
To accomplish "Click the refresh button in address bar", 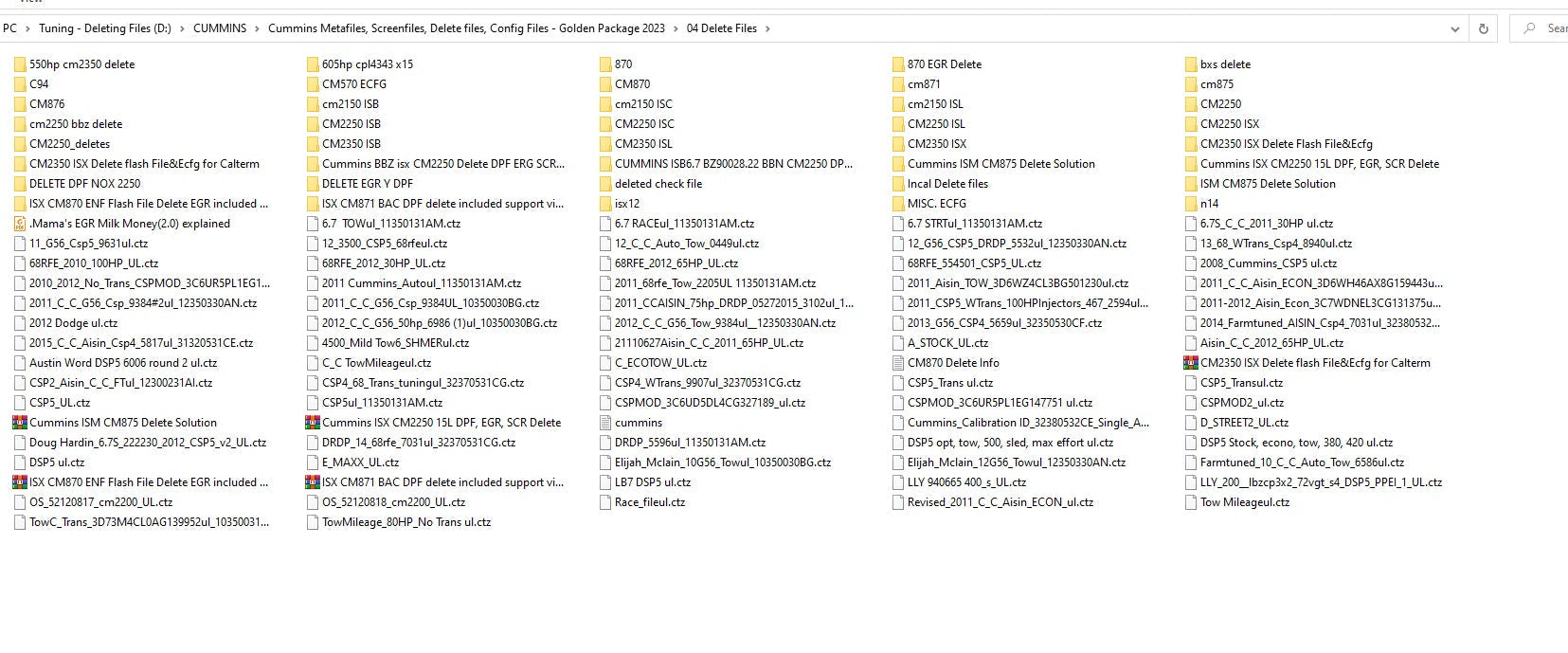I will pyautogui.click(x=1483, y=28).
